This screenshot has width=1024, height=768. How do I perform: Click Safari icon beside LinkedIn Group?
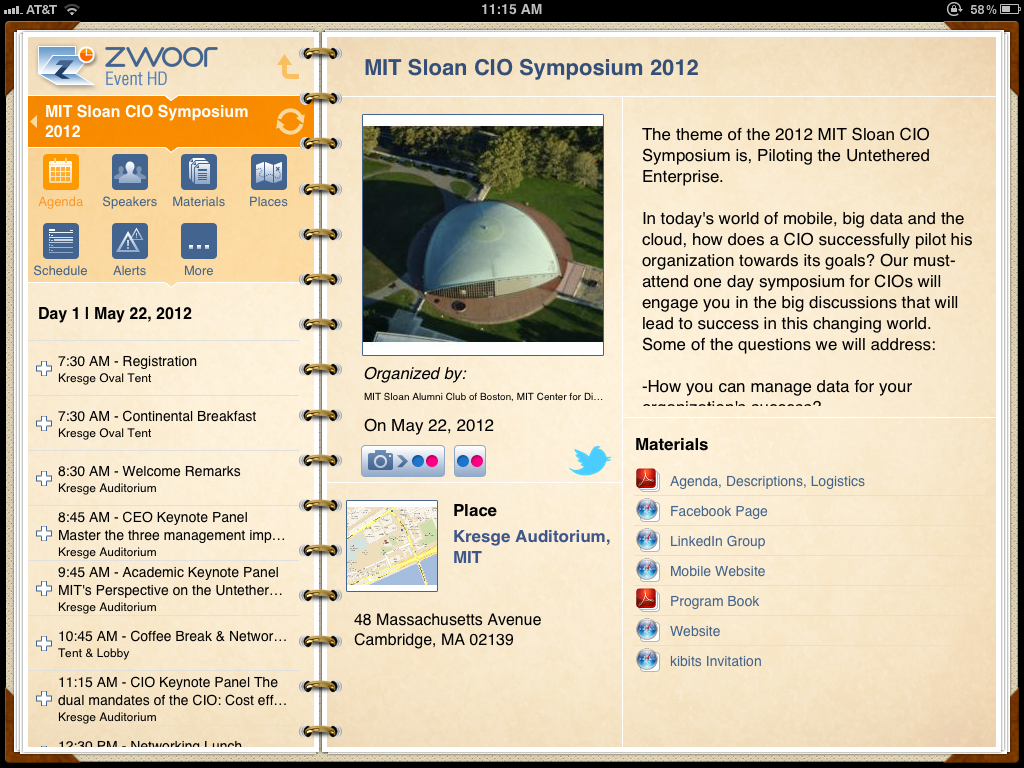647,540
